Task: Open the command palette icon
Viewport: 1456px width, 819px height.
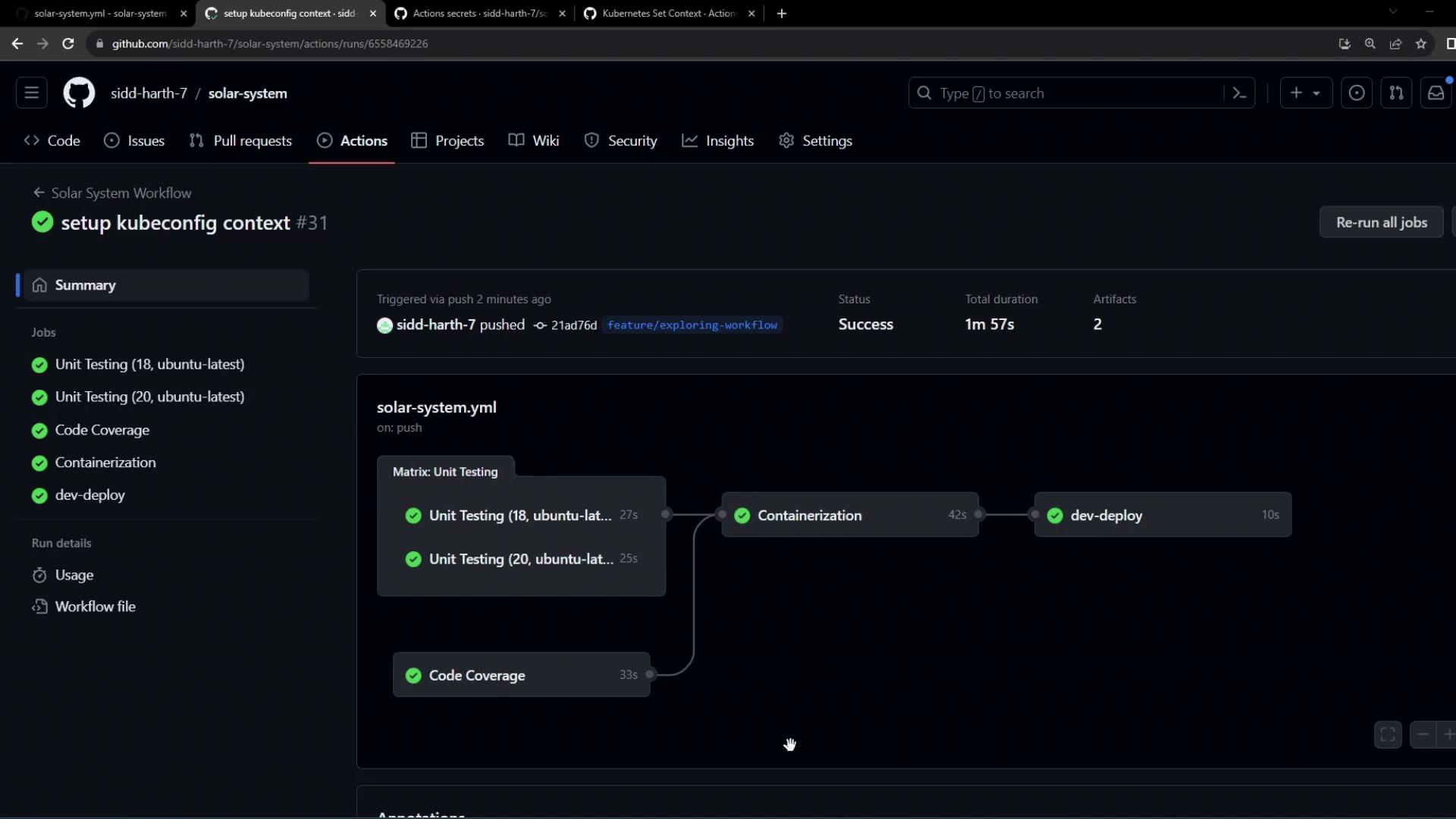Action: click(1239, 93)
